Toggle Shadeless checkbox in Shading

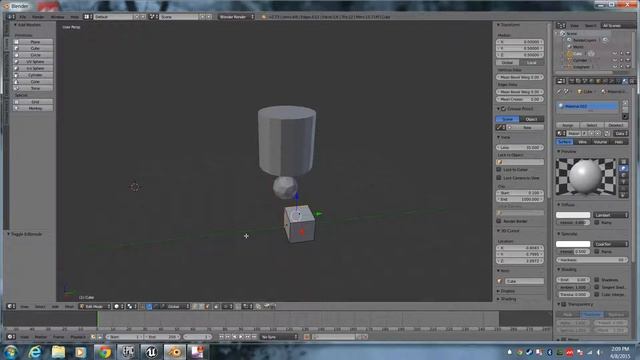(597, 280)
